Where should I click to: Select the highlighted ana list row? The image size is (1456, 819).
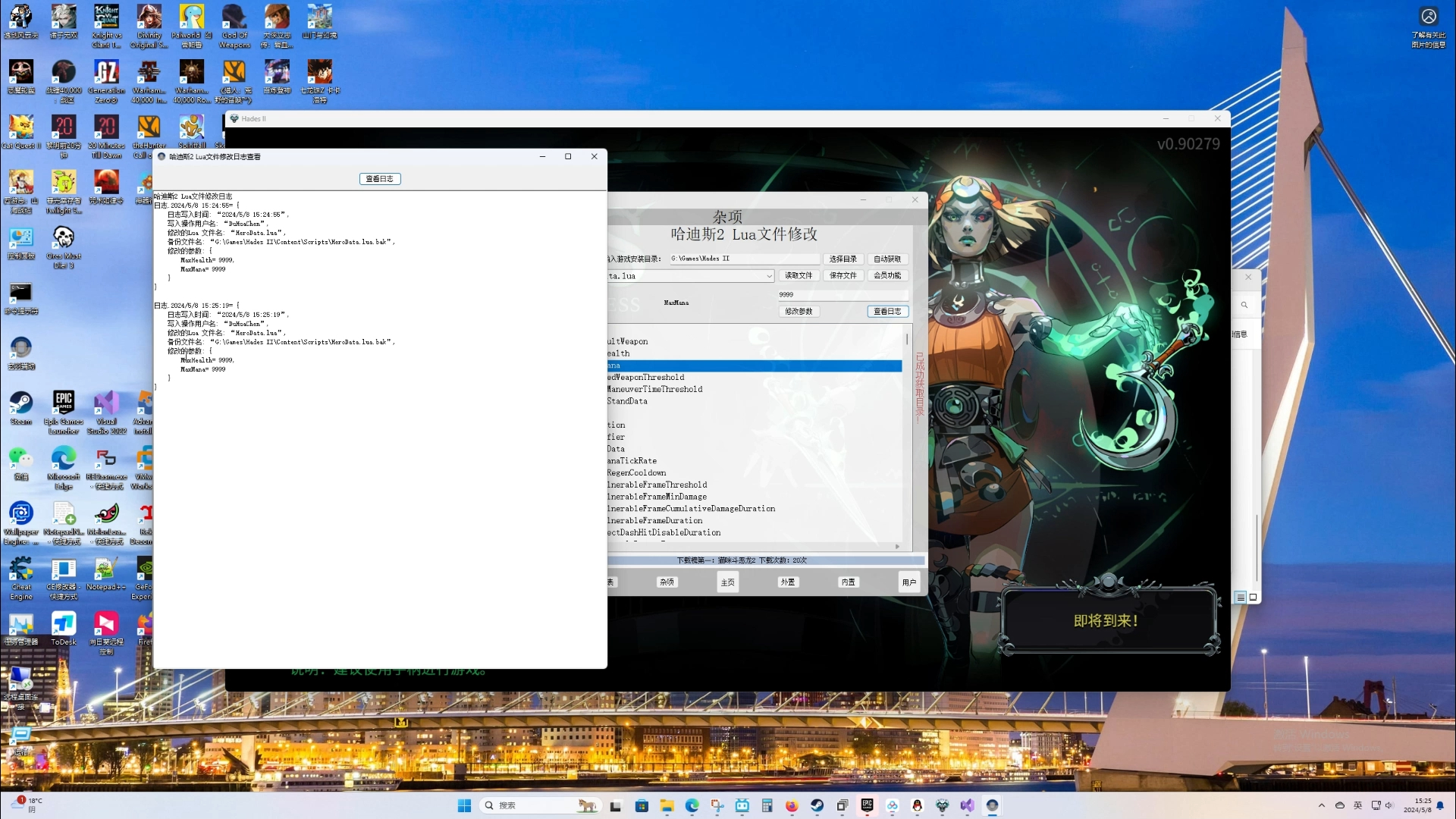click(755, 366)
